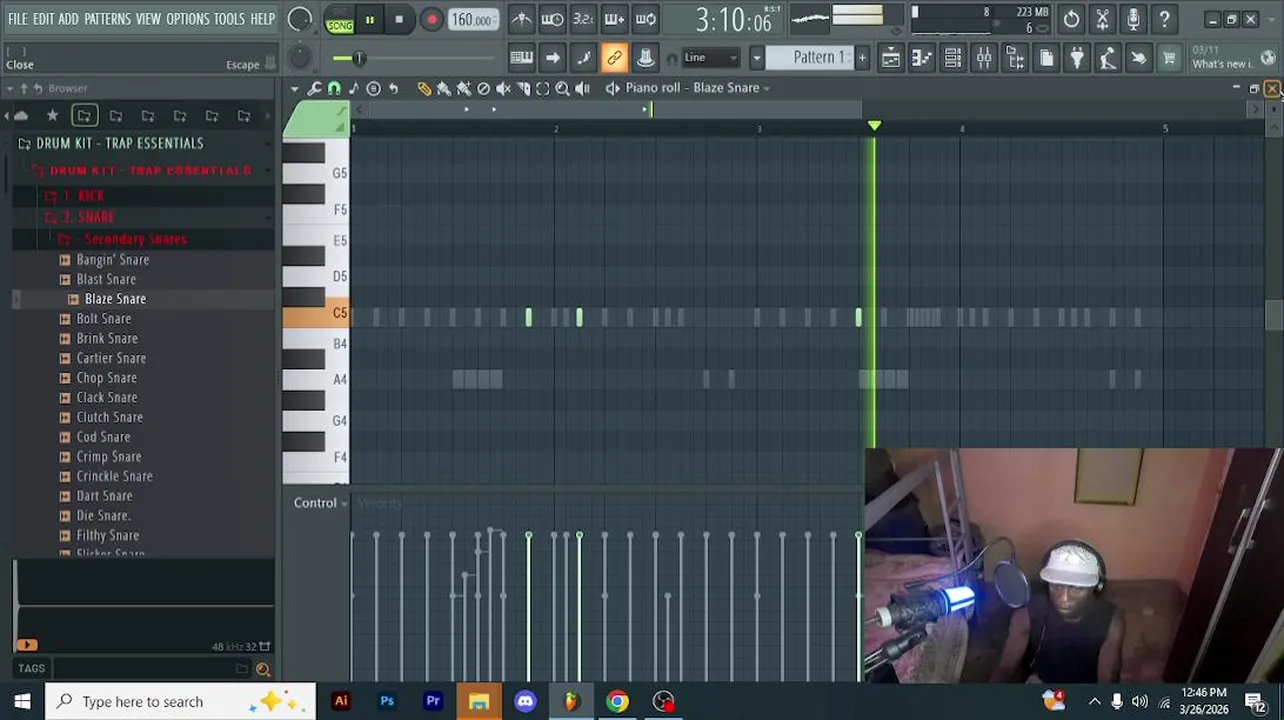
Task: Toggle blend recording overdub button
Action: pos(614,19)
